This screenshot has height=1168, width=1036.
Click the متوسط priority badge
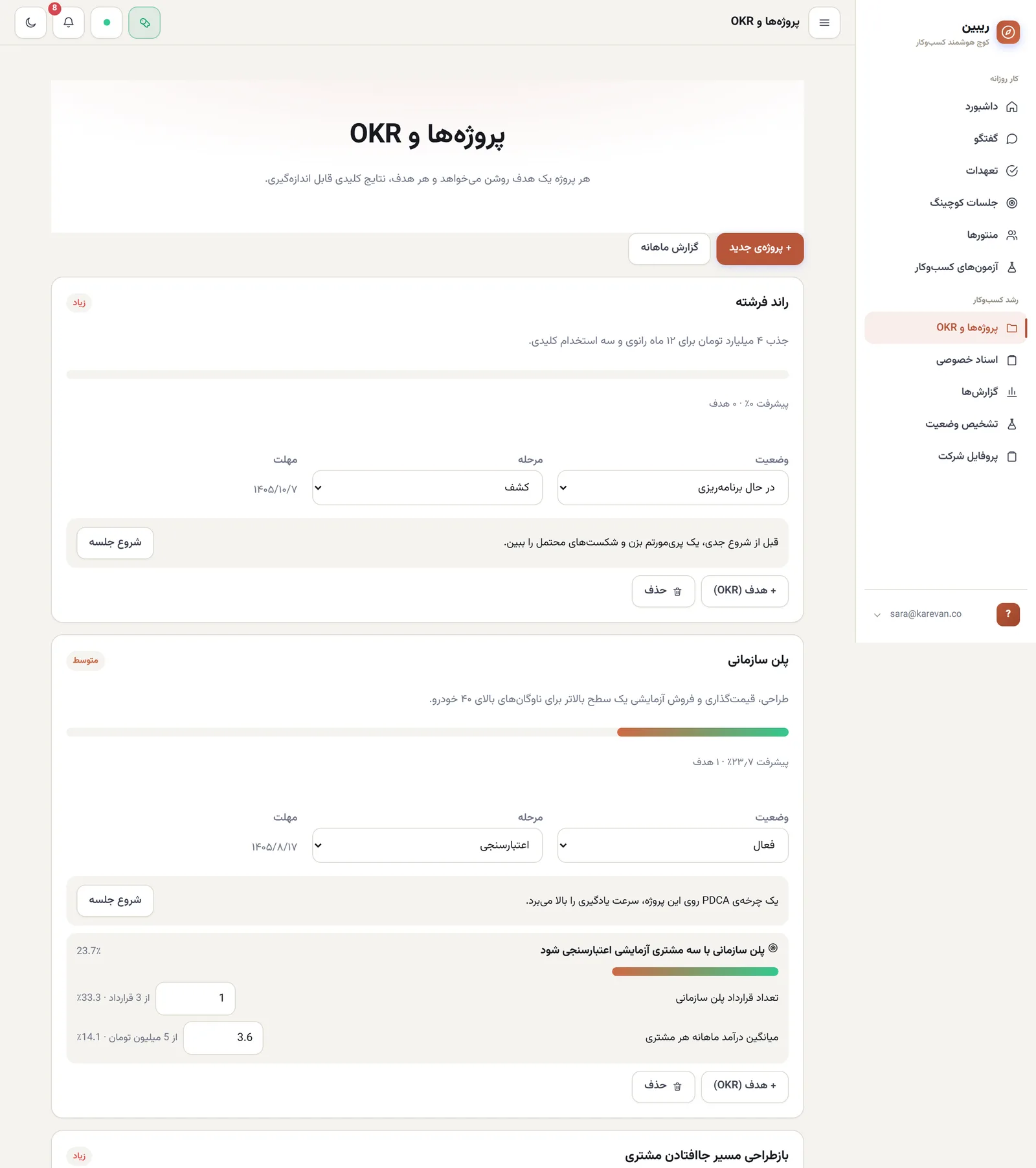(85, 660)
